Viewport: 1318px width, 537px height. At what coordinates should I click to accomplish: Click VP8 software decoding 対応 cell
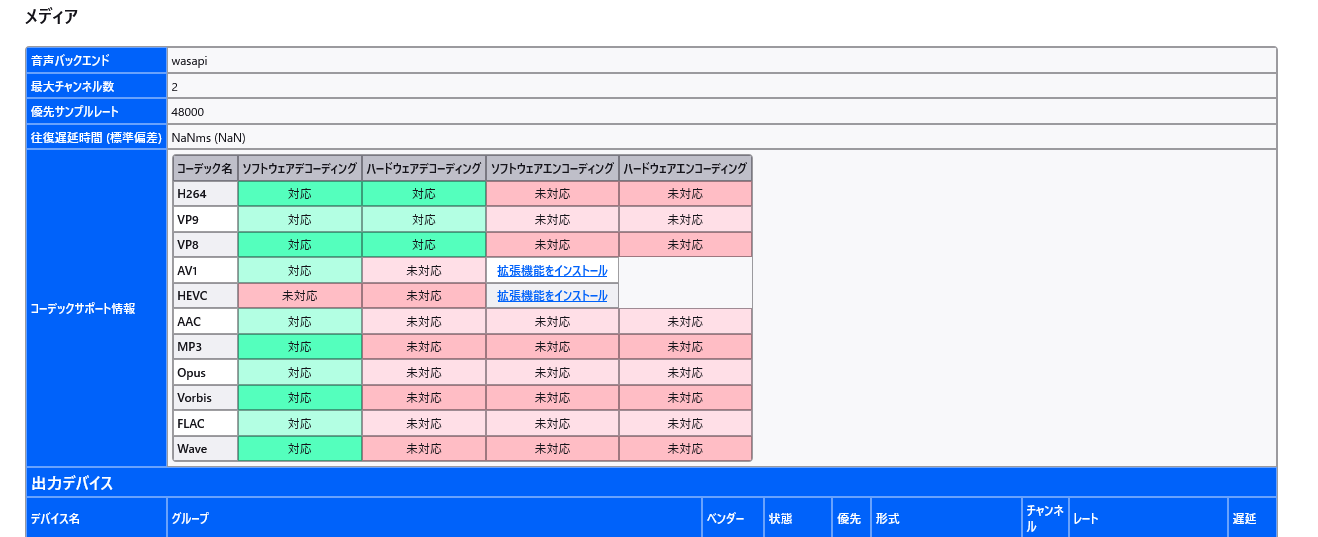pyautogui.click(x=300, y=245)
